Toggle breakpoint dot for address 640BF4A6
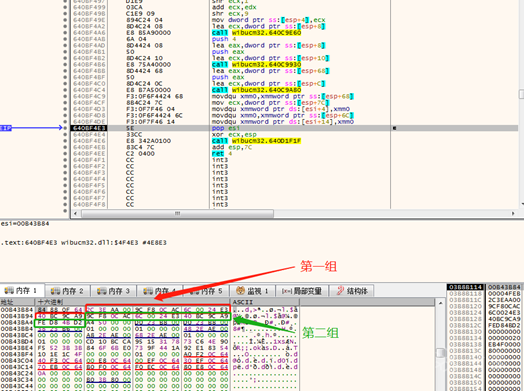Viewport: 524px width, 391px height. tap(65, 33)
